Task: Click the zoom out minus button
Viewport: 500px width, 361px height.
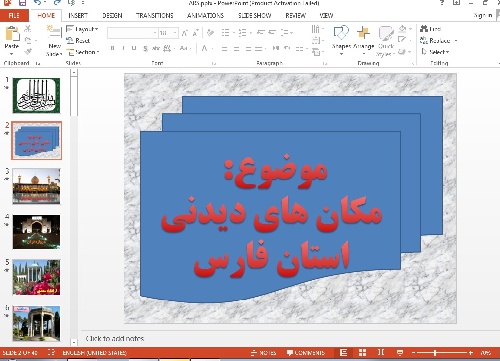Action: (x=413, y=352)
